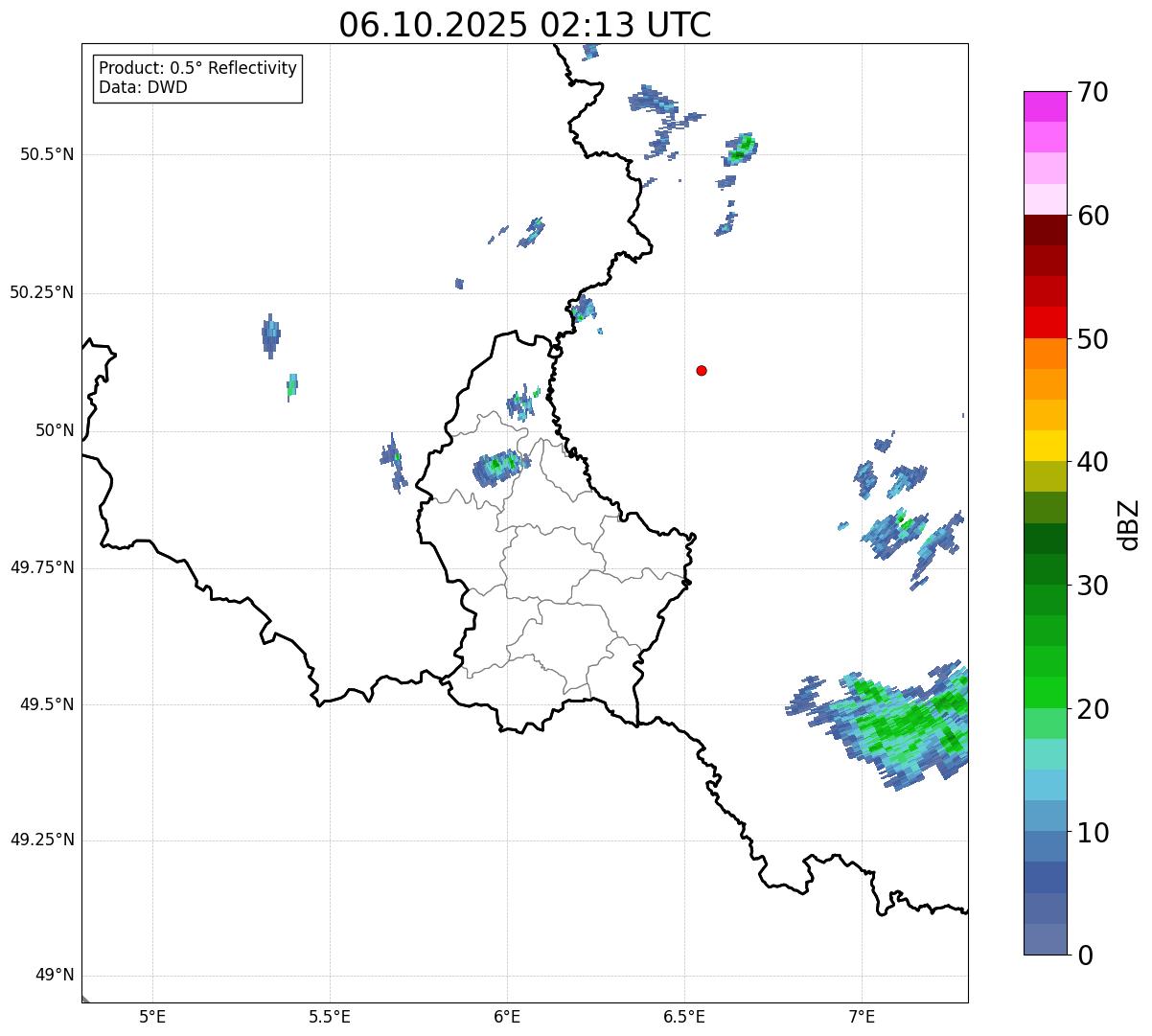1152x1036 pixels.
Task: Click the 'Data: DWD' text
Action: pyautogui.click(x=143, y=87)
